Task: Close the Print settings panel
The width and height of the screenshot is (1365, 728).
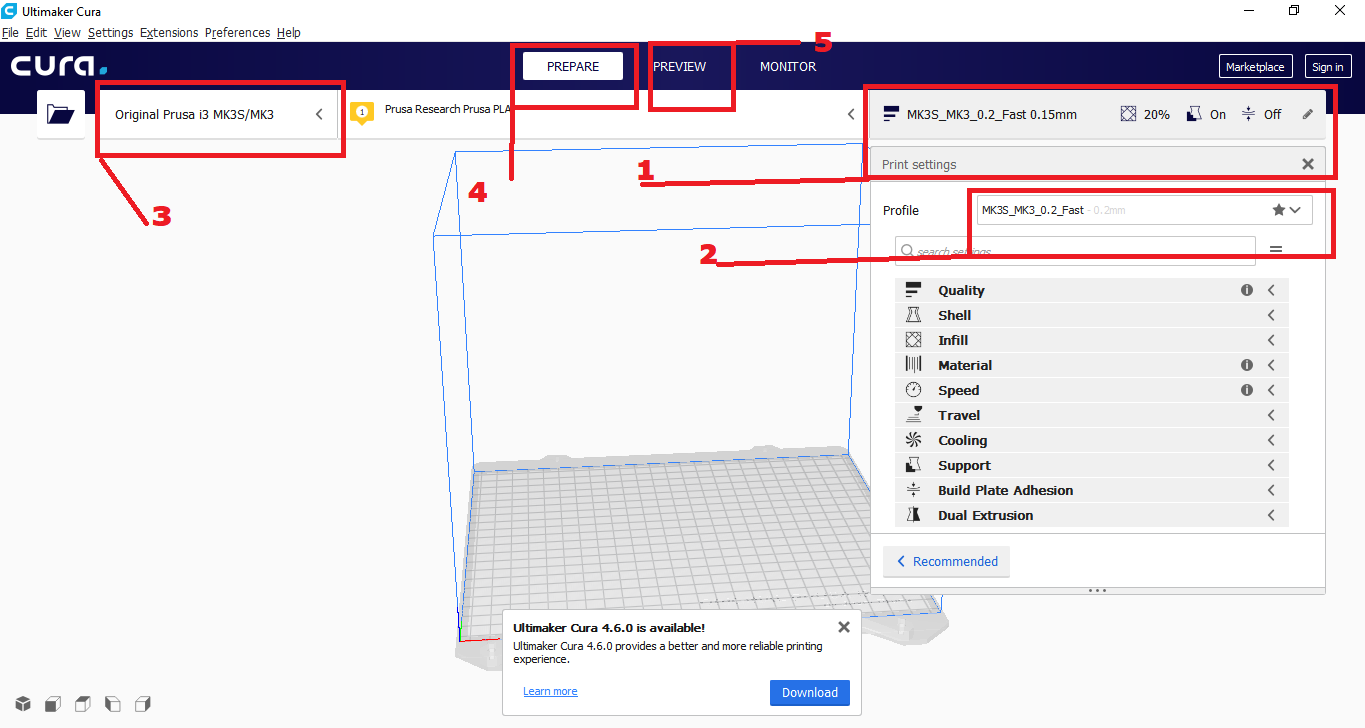Action: [1307, 164]
